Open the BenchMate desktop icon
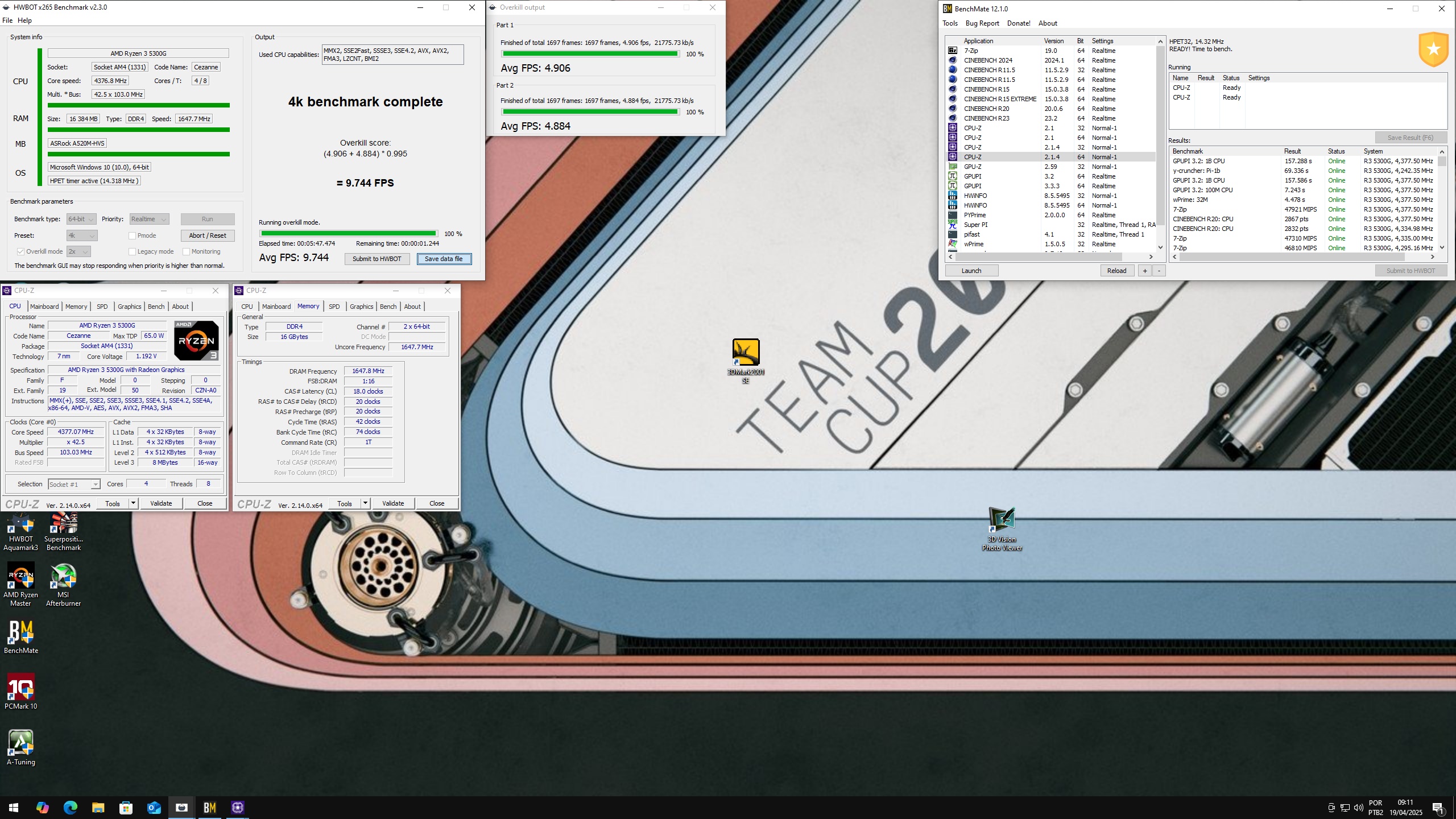The image size is (1456, 819). 21,637
